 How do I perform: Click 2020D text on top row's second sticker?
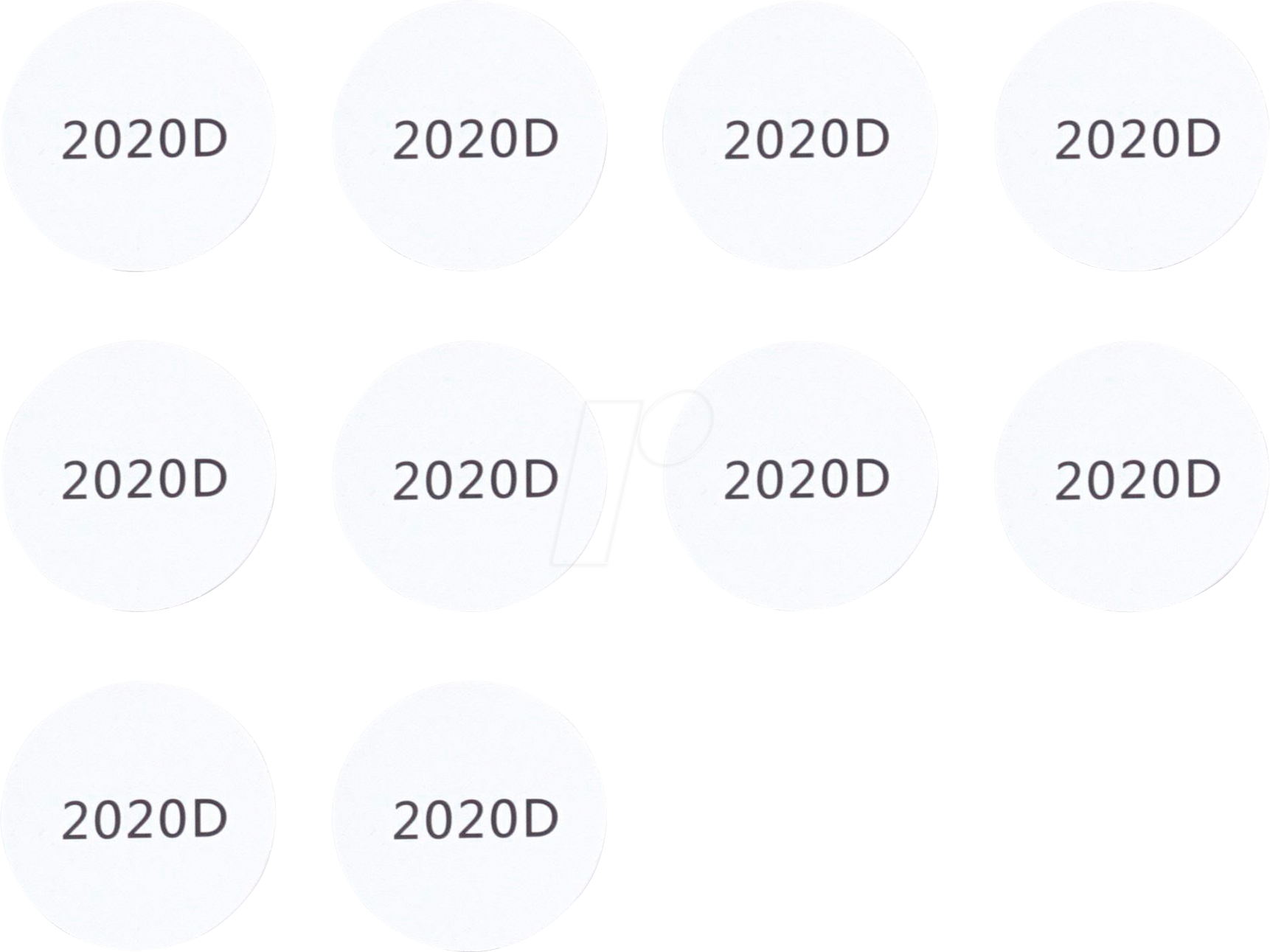(x=476, y=140)
